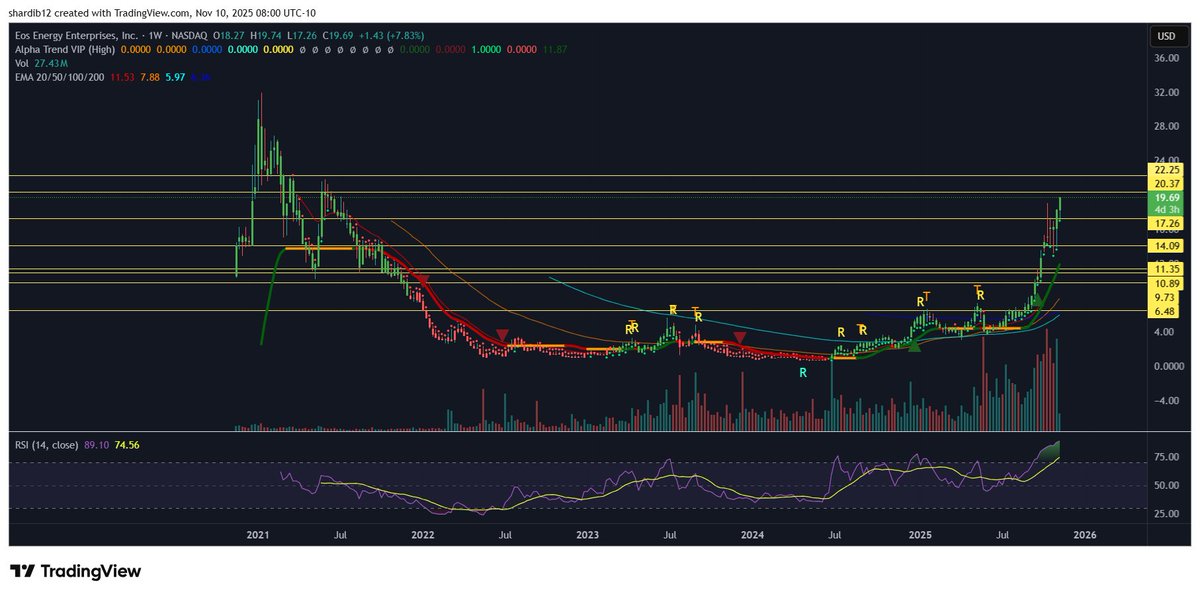1200x596 pixels.
Task: Click the 75.00 RSI axis value
Action: pyautogui.click(x=1167, y=457)
